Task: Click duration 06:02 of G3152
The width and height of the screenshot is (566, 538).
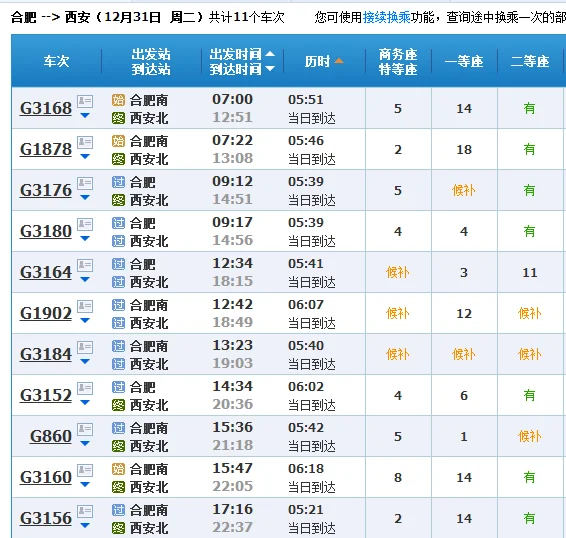Action: click(306, 386)
